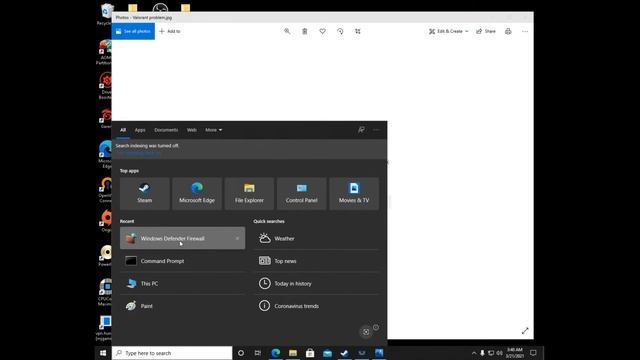Image resolution: width=640 pixels, height=360 pixels.
Task: Switch to the Apps search tab
Action: pos(140,130)
